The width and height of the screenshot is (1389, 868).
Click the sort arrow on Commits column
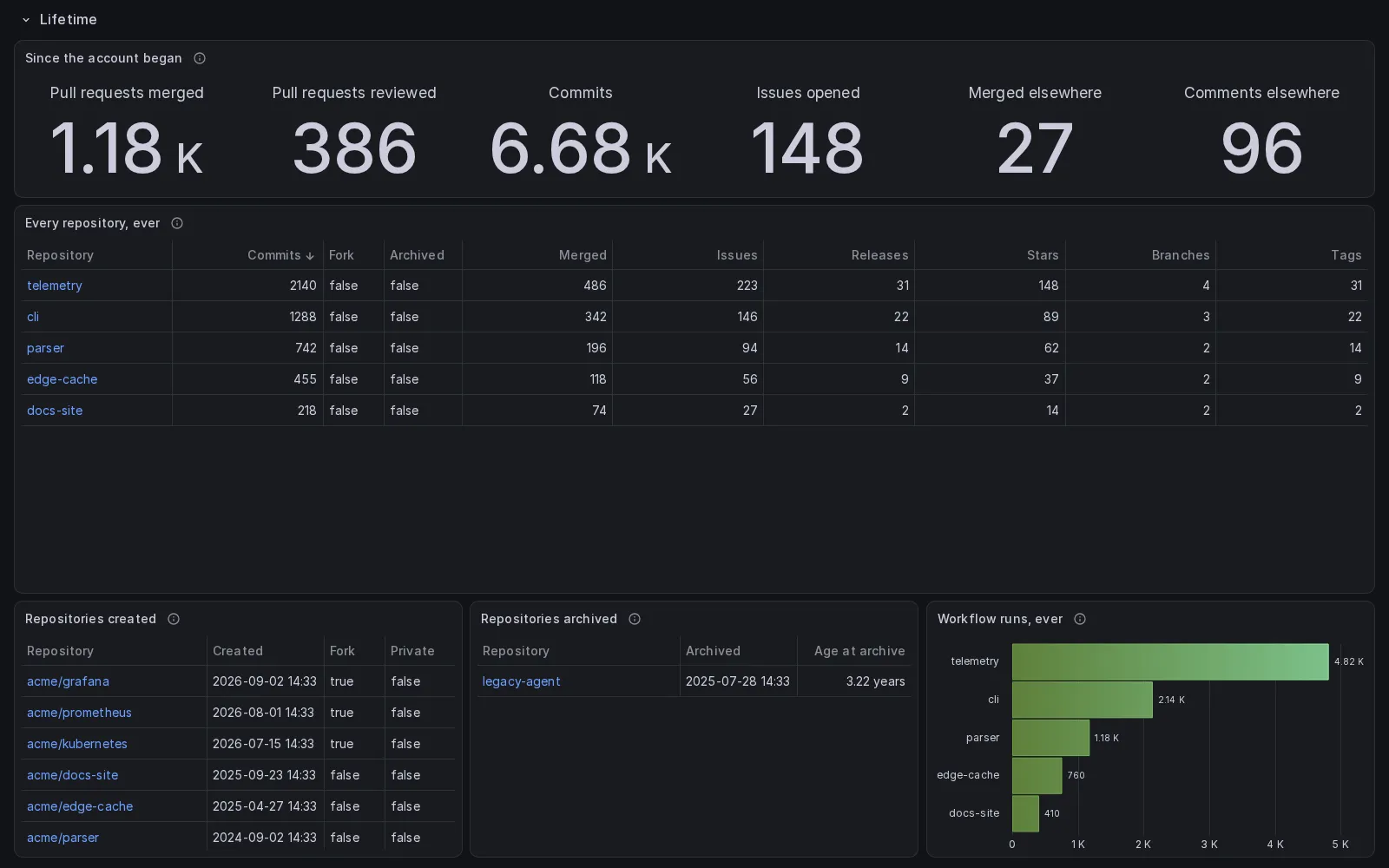point(310,256)
